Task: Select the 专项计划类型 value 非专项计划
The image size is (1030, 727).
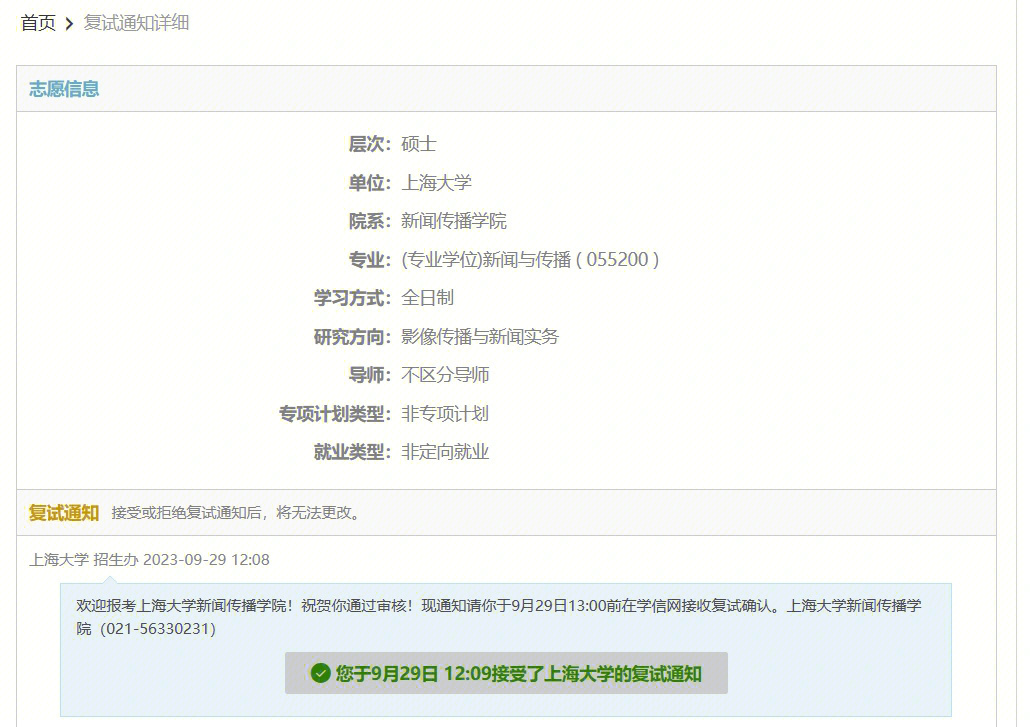Action: point(445,413)
